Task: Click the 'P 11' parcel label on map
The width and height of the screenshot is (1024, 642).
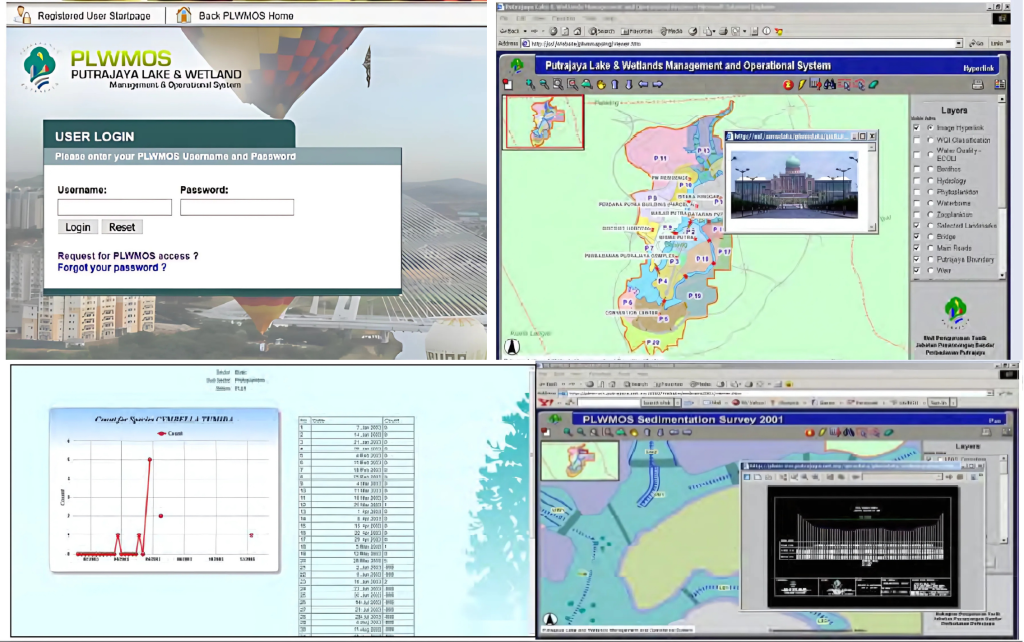Action: [x=660, y=159]
